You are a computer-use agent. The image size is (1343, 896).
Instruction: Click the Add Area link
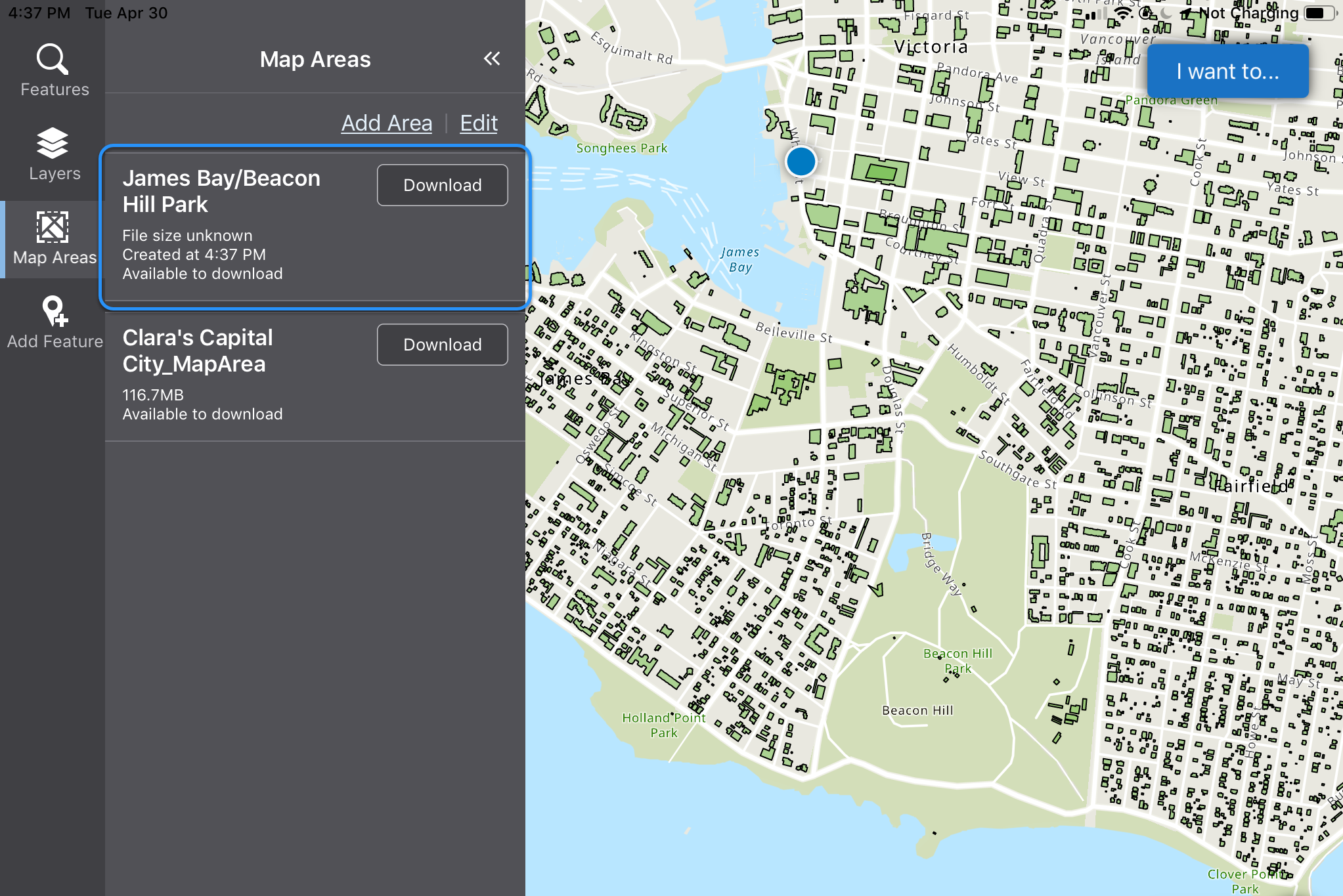pyautogui.click(x=387, y=123)
